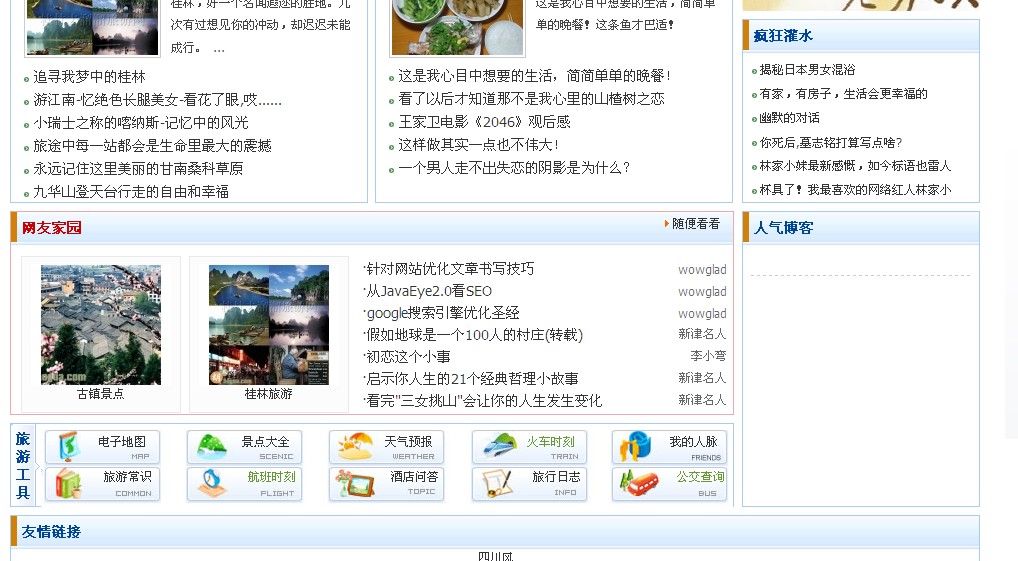Click the 人气博客 section heading
Viewport: 1018px width, 561px height.
783,228
